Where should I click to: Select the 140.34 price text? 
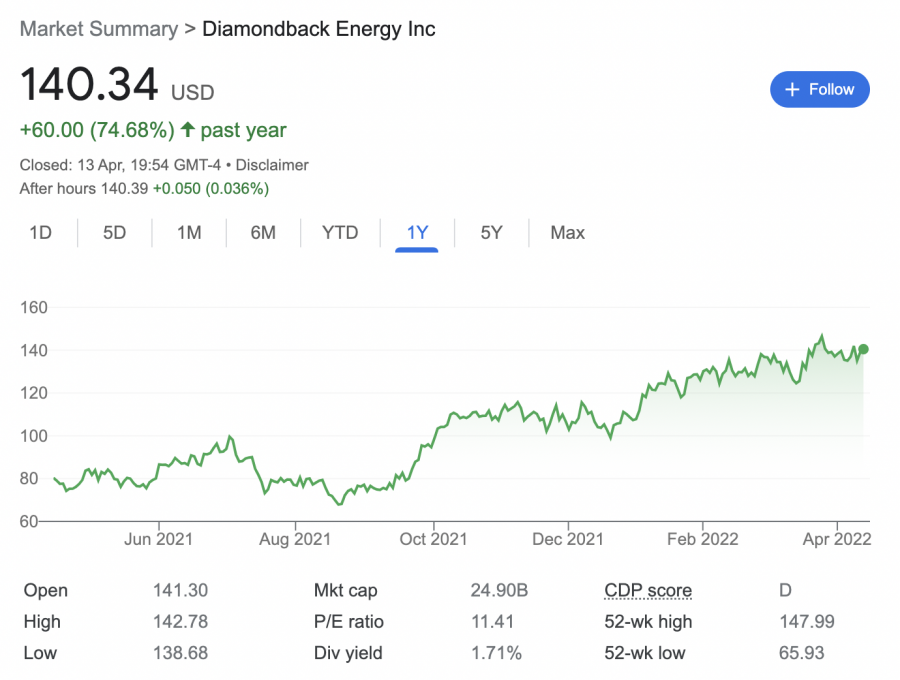tap(89, 84)
